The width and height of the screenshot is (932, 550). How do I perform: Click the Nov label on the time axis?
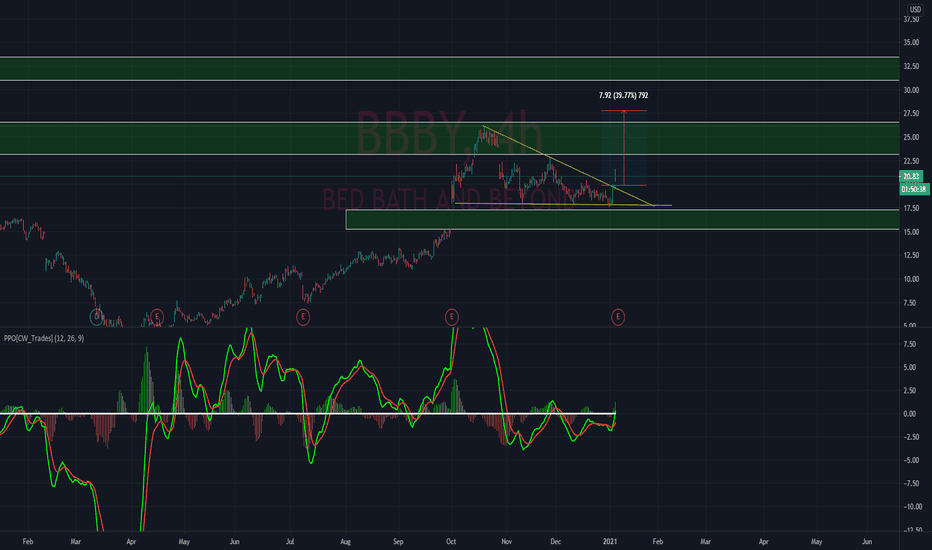pyautogui.click(x=506, y=542)
